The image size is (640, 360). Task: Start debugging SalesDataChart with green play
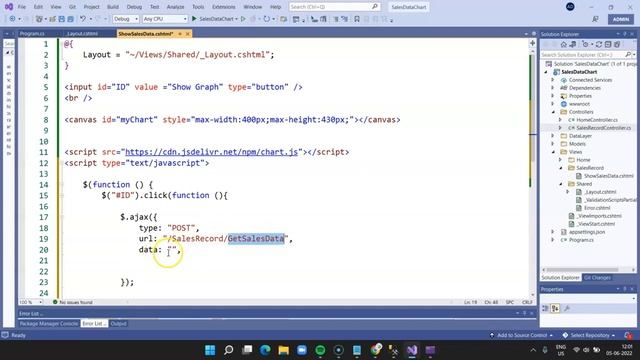(194, 19)
